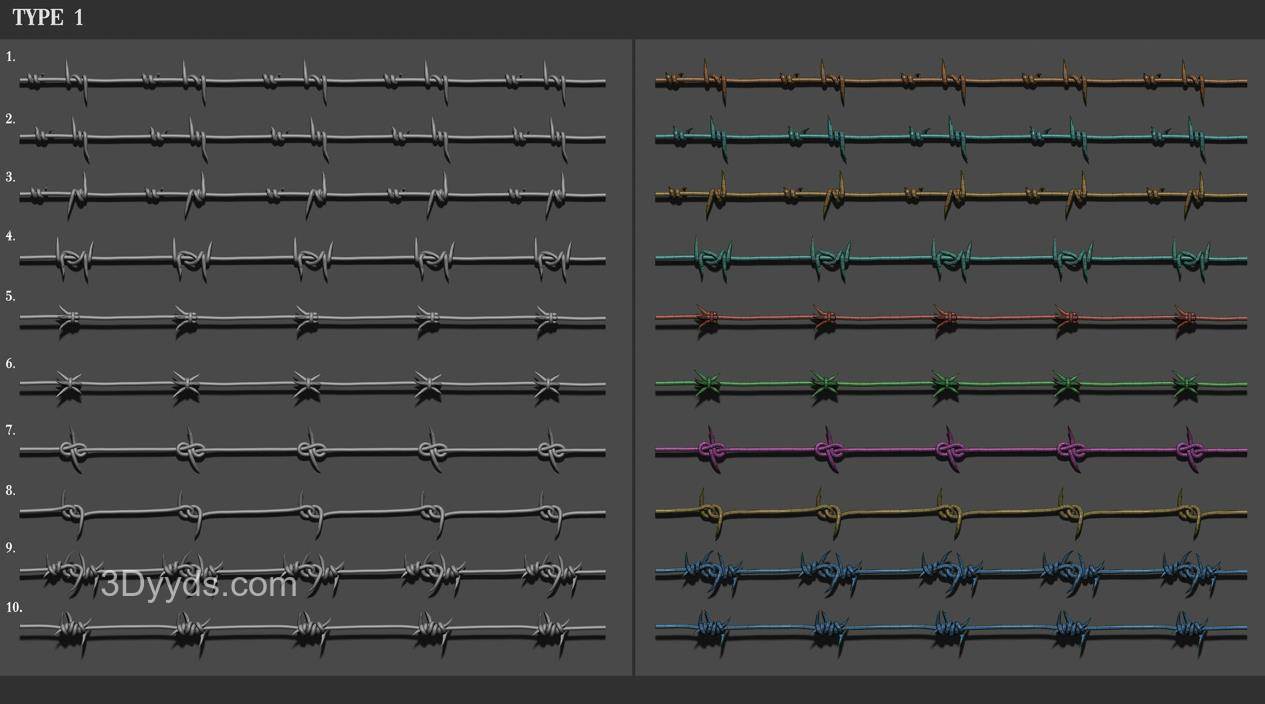The image size is (1265, 704).
Task: Choose the gray looped knot wire number 7
Action: [x=312, y=451]
